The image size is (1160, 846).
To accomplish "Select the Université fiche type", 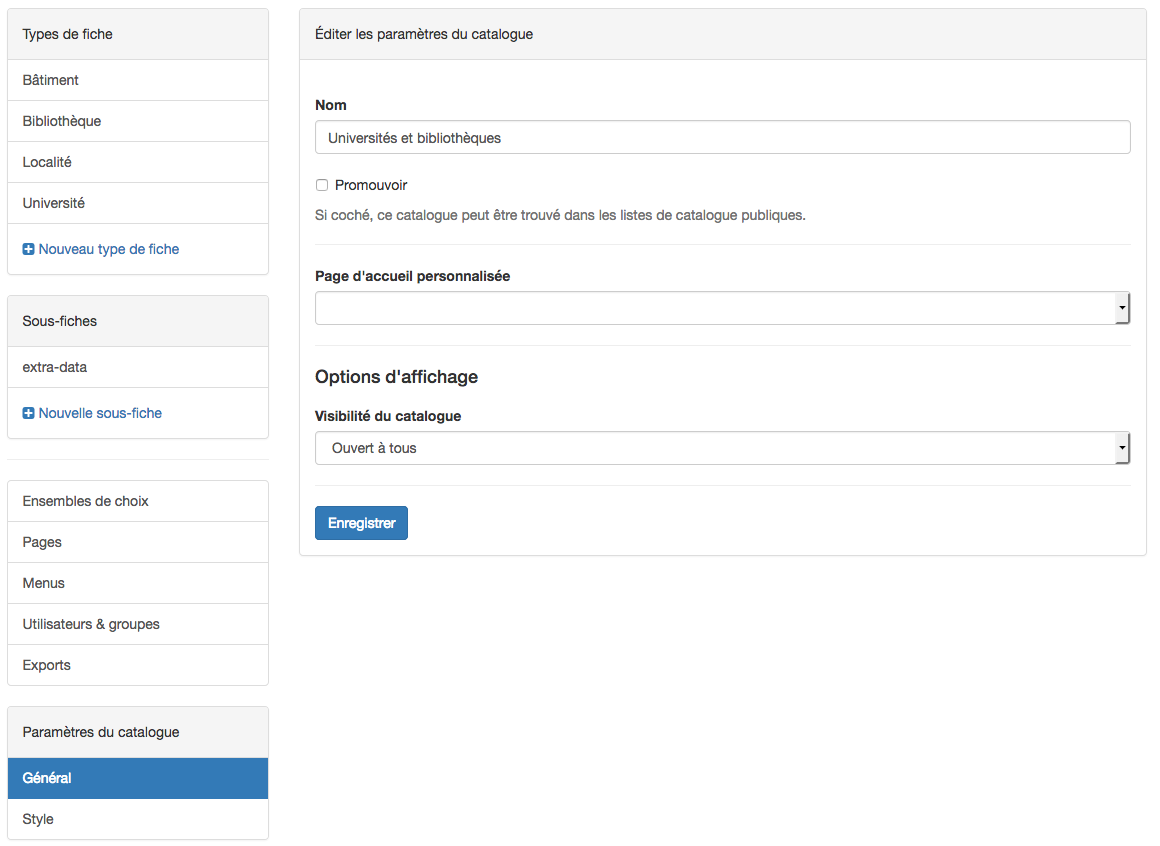I will pyautogui.click(x=54, y=203).
